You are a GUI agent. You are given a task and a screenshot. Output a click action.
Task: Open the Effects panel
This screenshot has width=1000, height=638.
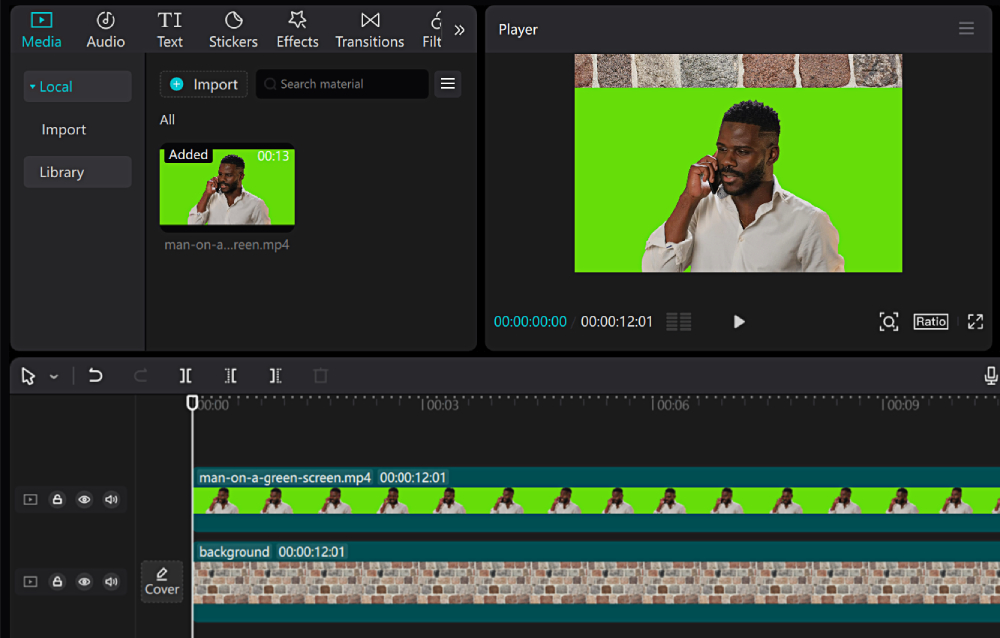297,29
